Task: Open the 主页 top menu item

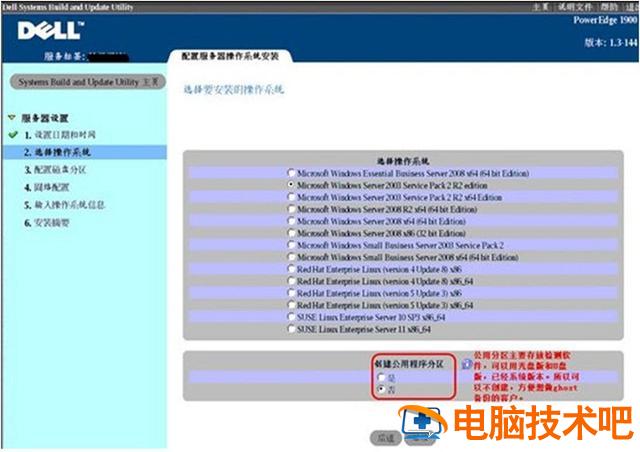Action: pyautogui.click(x=541, y=7)
